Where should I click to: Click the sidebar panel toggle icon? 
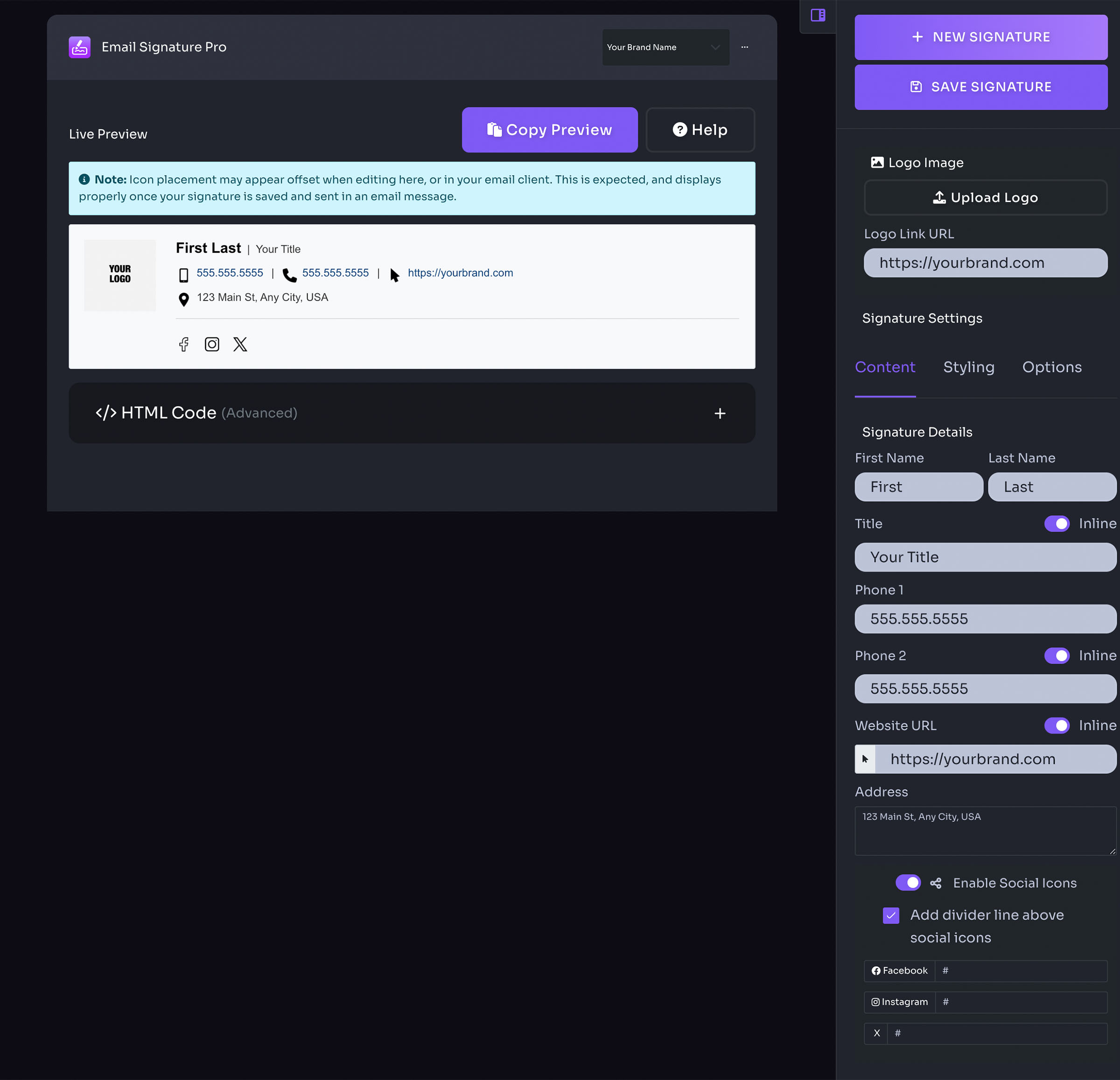pos(818,15)
